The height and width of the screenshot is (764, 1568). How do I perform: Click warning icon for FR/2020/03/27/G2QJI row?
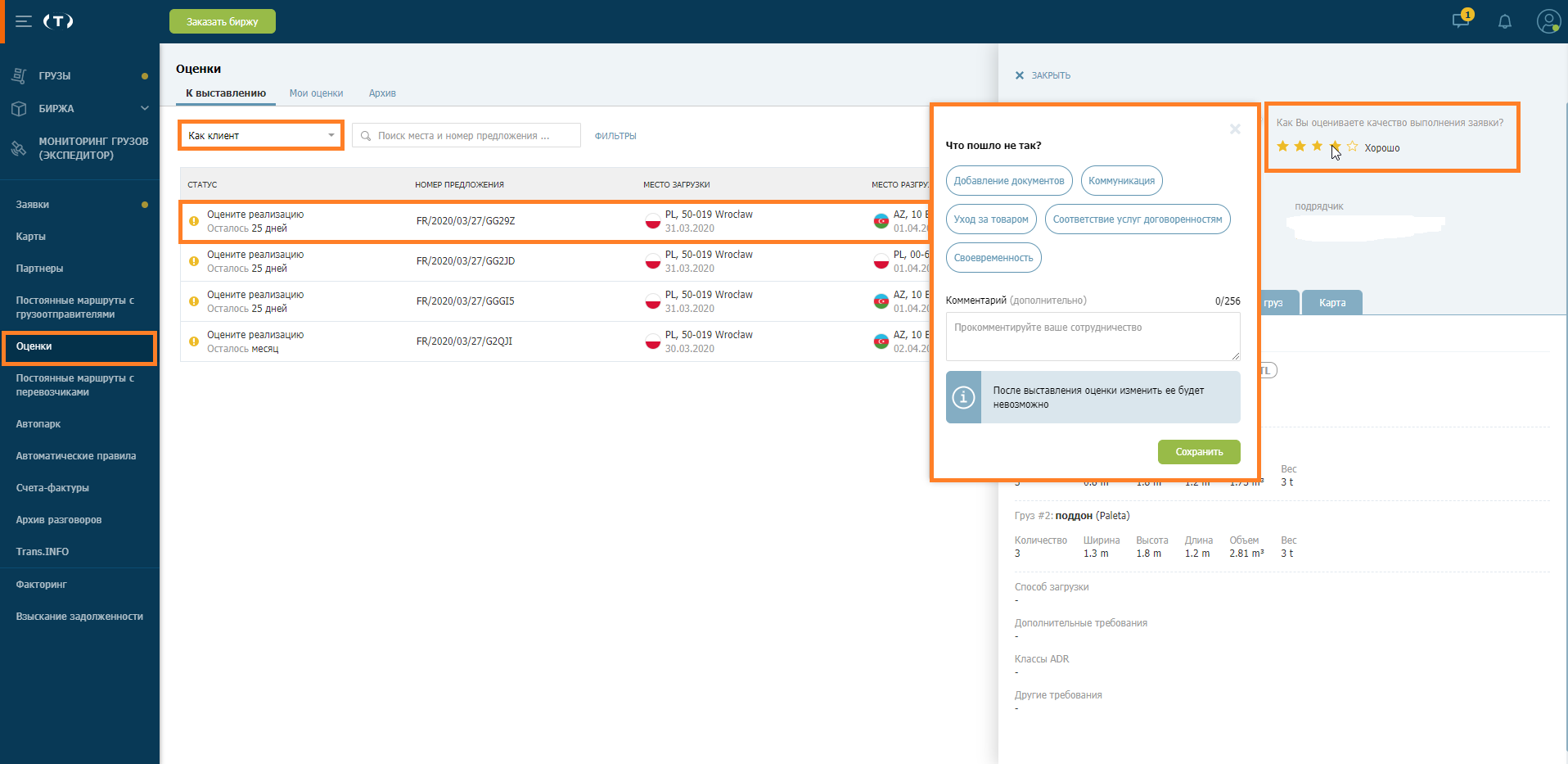pos(194,341)
